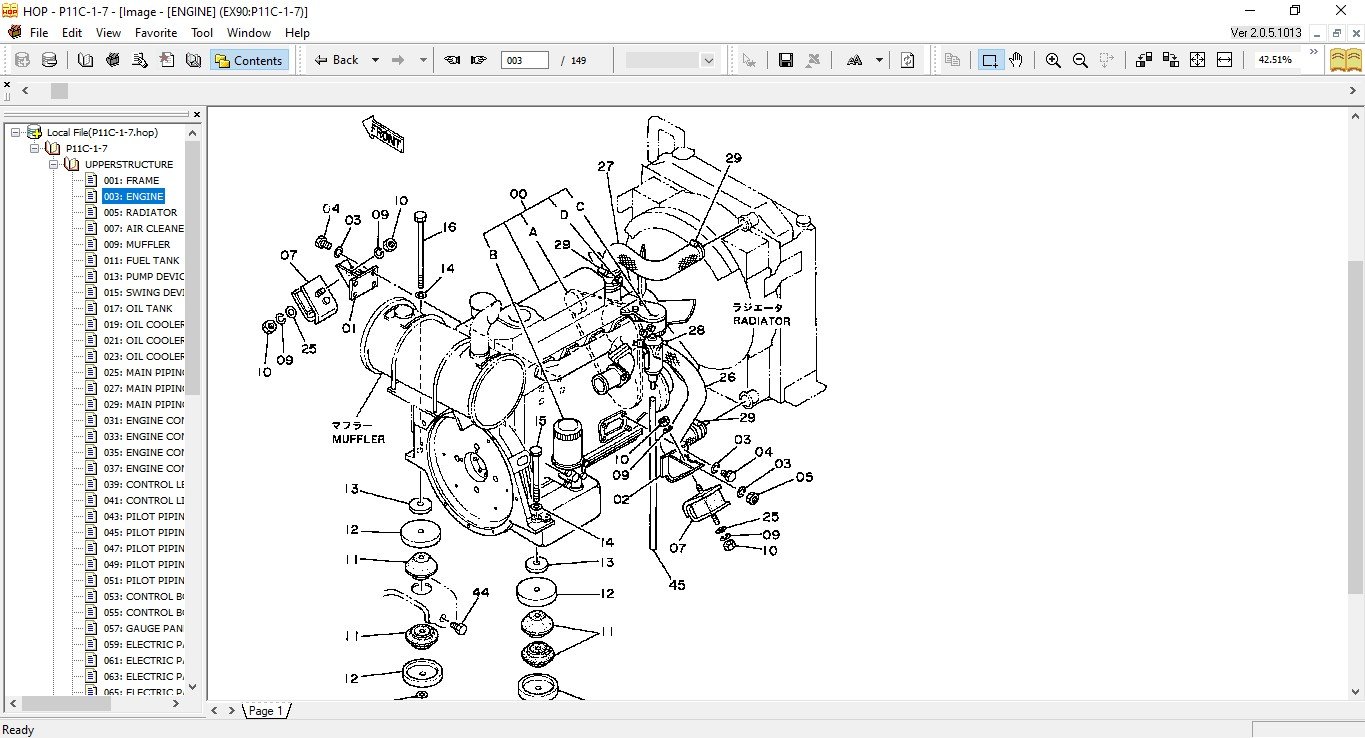The height and width of the screenshot is (738, 1365).
Task: Click the fit whole page icon
Action: point(1197,60)
